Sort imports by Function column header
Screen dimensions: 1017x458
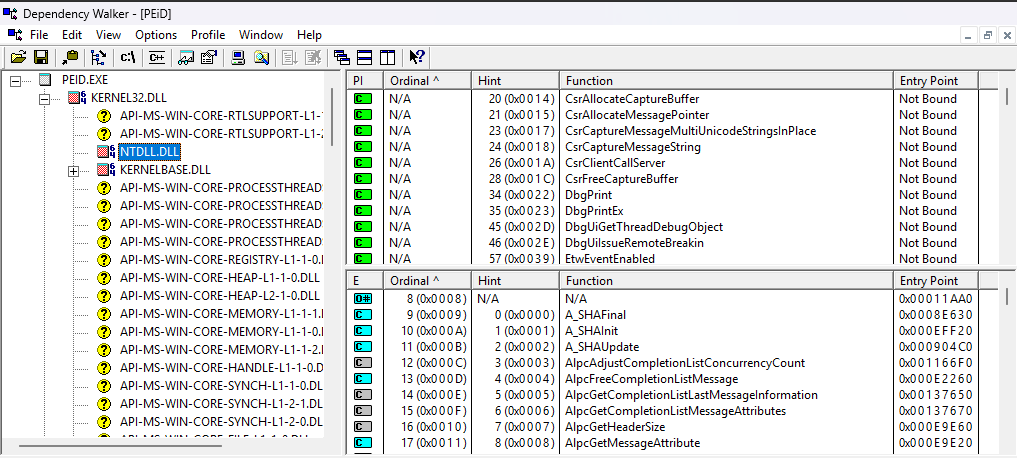coord(726,81)
